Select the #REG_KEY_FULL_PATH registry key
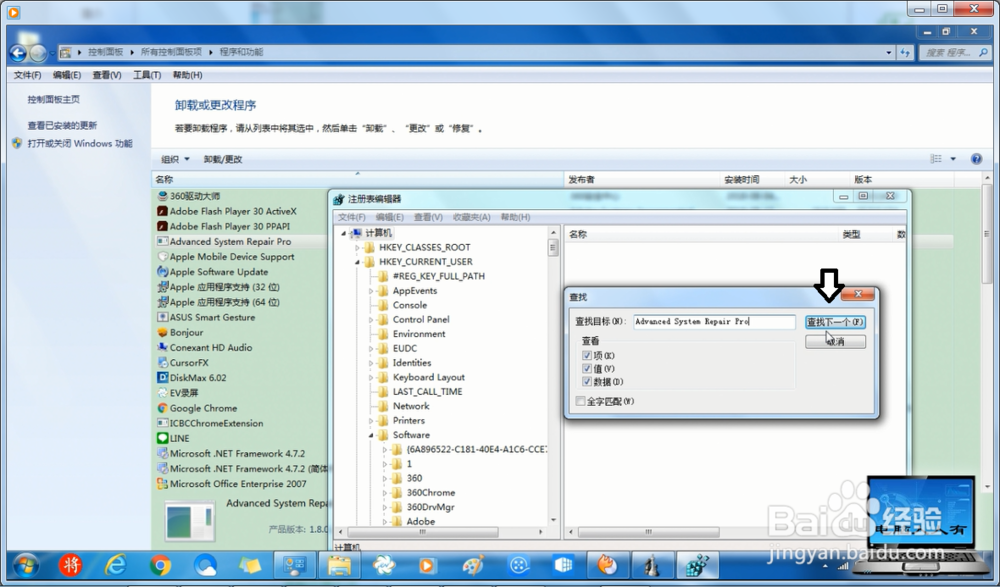1000x587 pixels. point(438,276)
